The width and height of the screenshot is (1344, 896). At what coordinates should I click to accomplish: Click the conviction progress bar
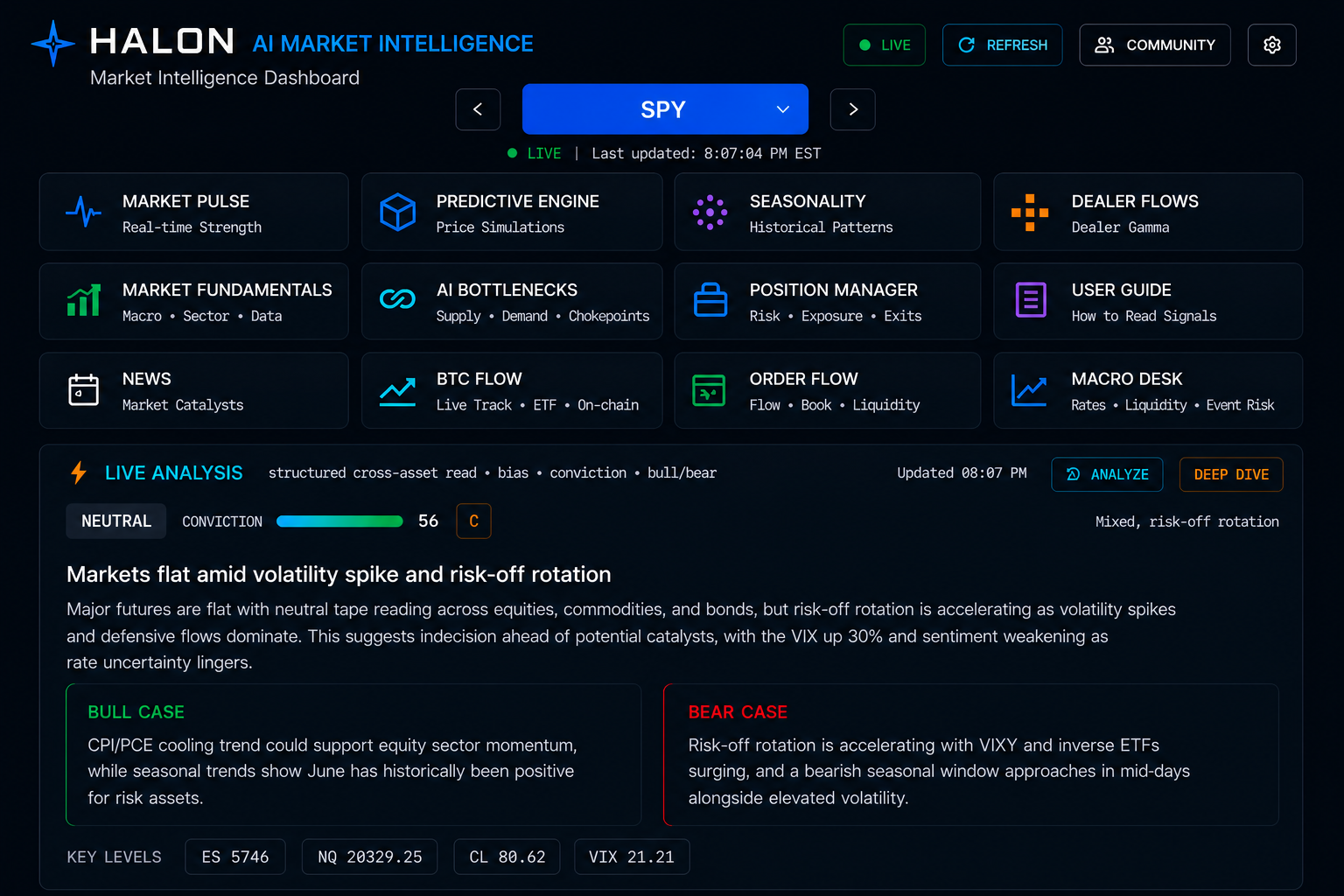click(x=339, y=521)
